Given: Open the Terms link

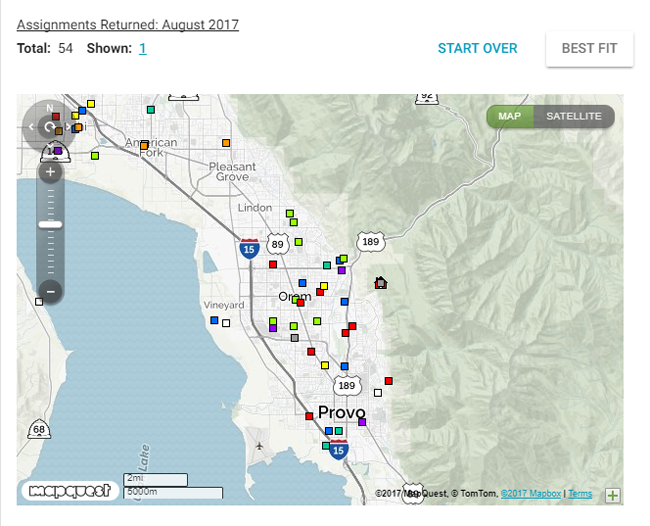Looking at the screenshot, I should (580, 493).
